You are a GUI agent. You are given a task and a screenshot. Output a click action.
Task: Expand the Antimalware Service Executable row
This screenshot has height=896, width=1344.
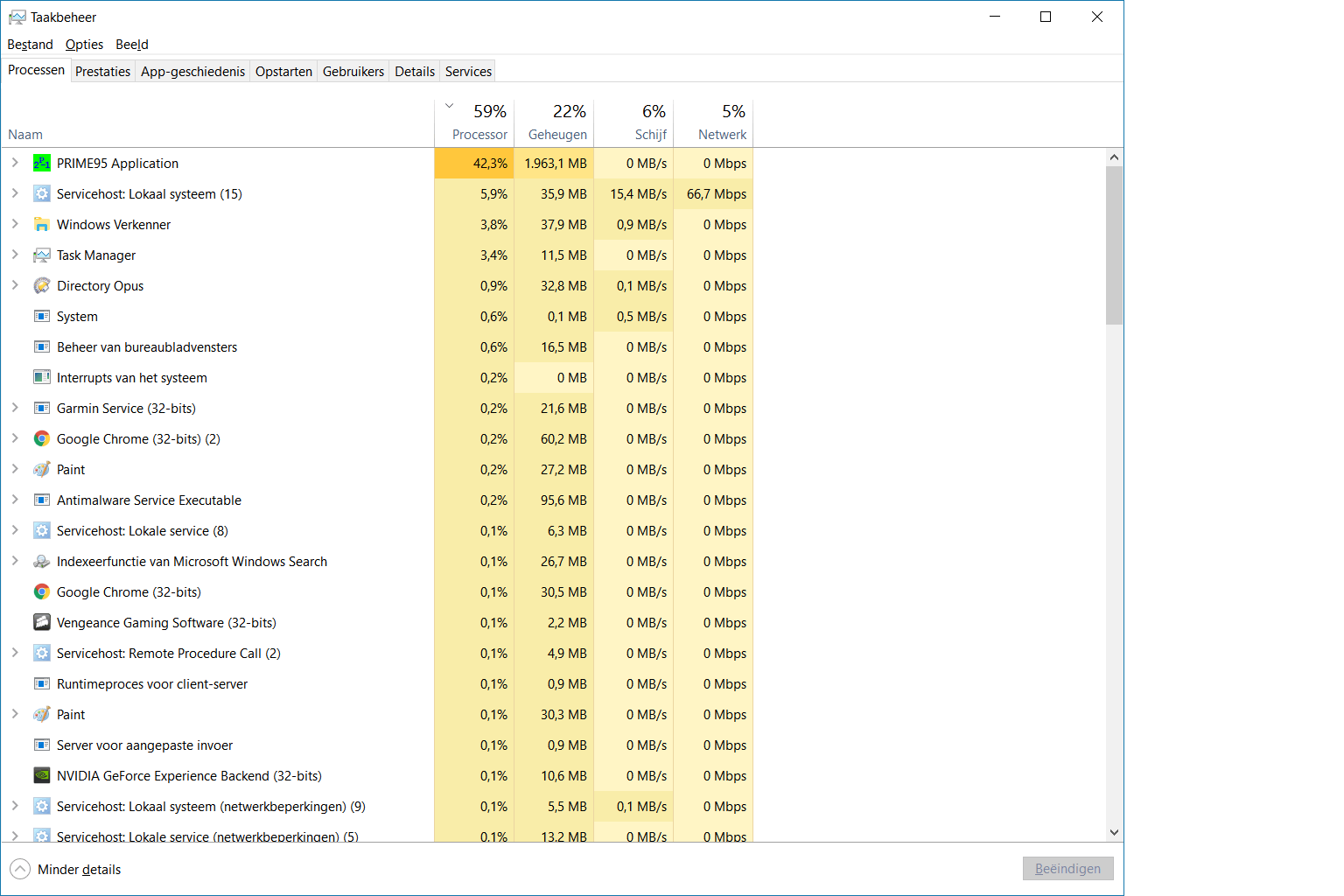[15, 500]
